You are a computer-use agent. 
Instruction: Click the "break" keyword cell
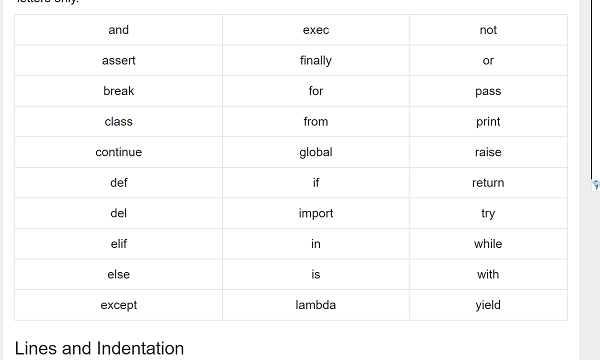119,91
